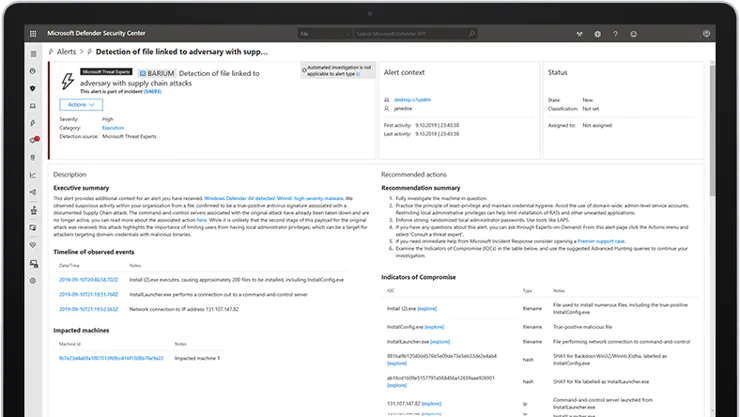Viewport: 740px width, 417px height.
Task: Explore the Install (2).exe indicator
Action: 427,309
